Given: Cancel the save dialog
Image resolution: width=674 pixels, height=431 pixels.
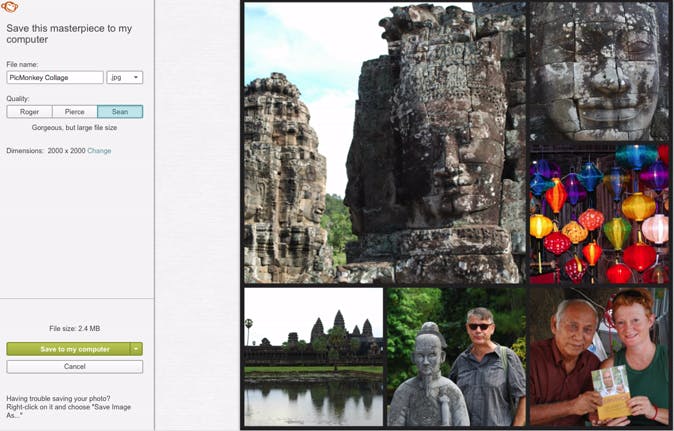Looking at the screenshot, I should [75, 367].
